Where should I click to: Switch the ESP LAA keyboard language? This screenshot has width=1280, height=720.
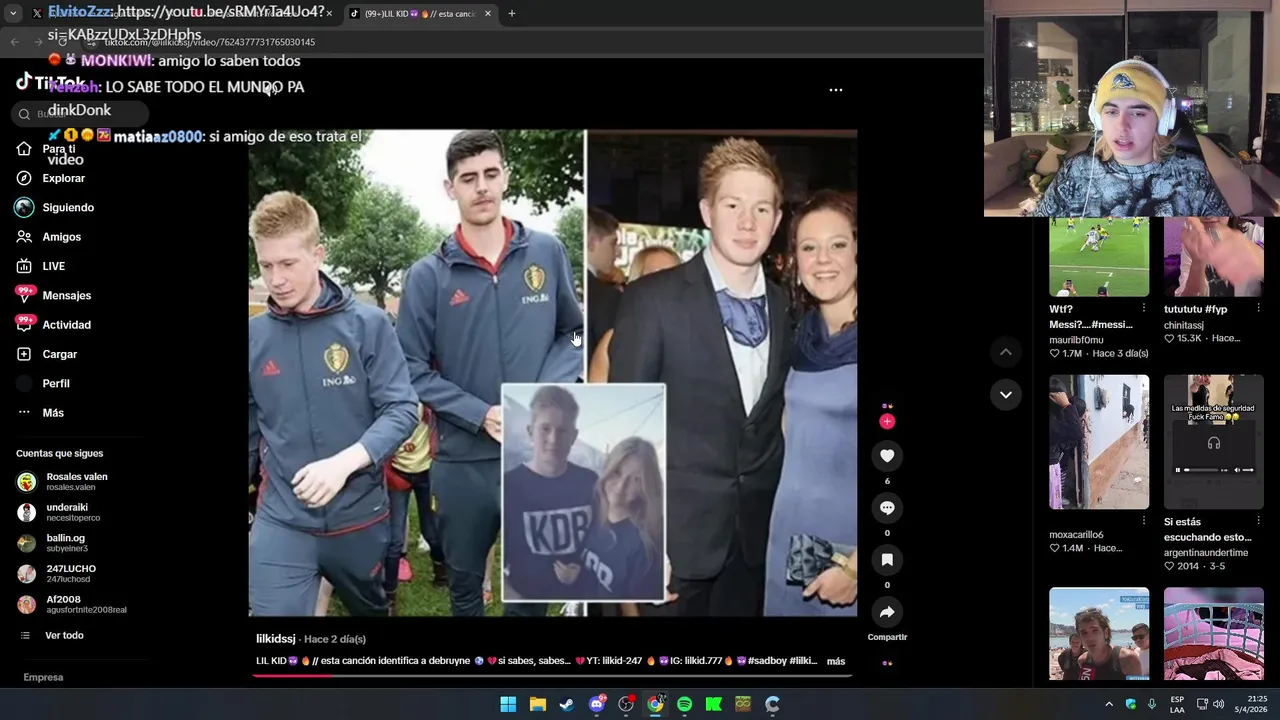tap(1177, 704)
